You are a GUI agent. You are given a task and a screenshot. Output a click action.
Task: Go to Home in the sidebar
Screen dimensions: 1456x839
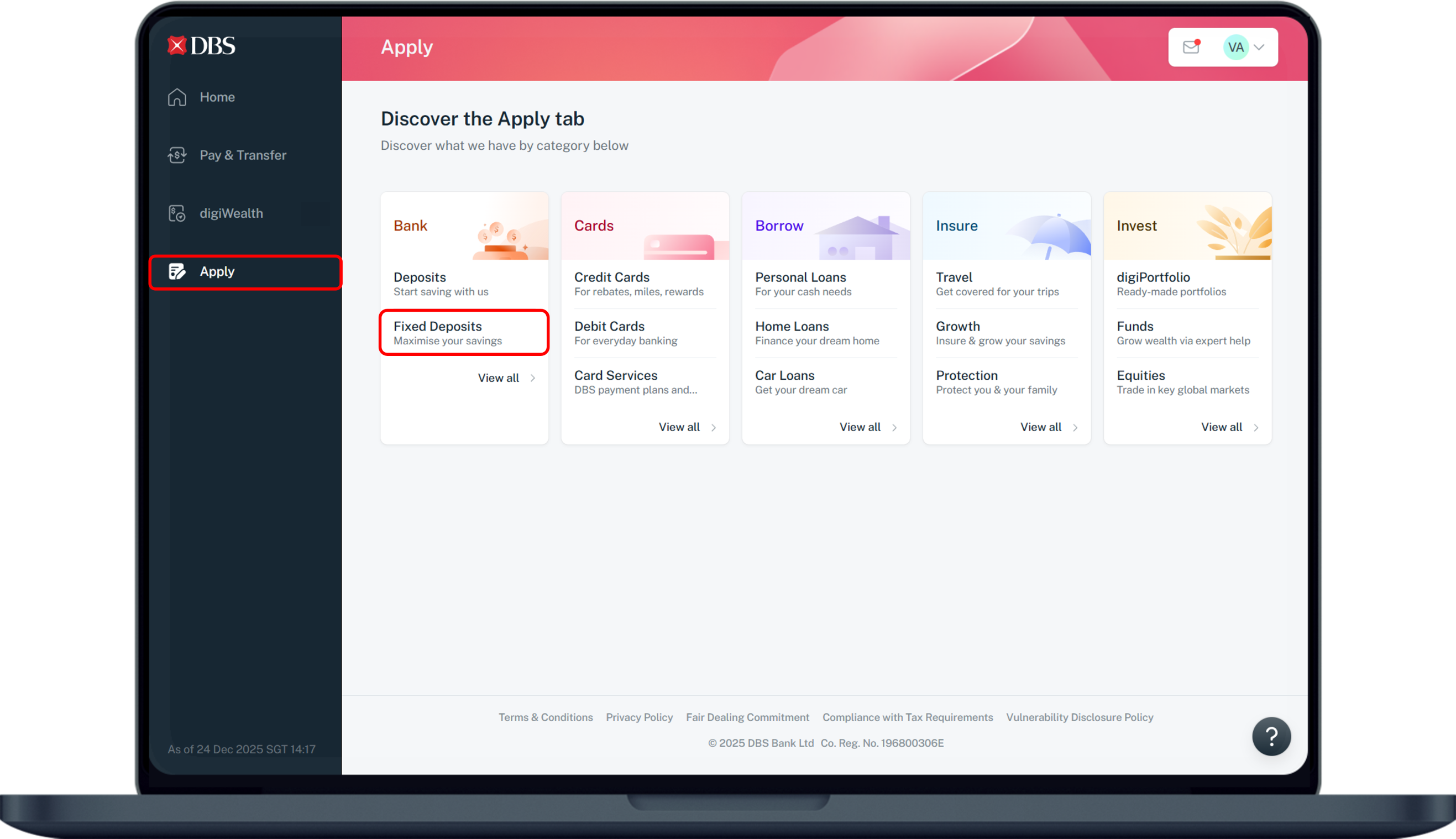[245, 97]
